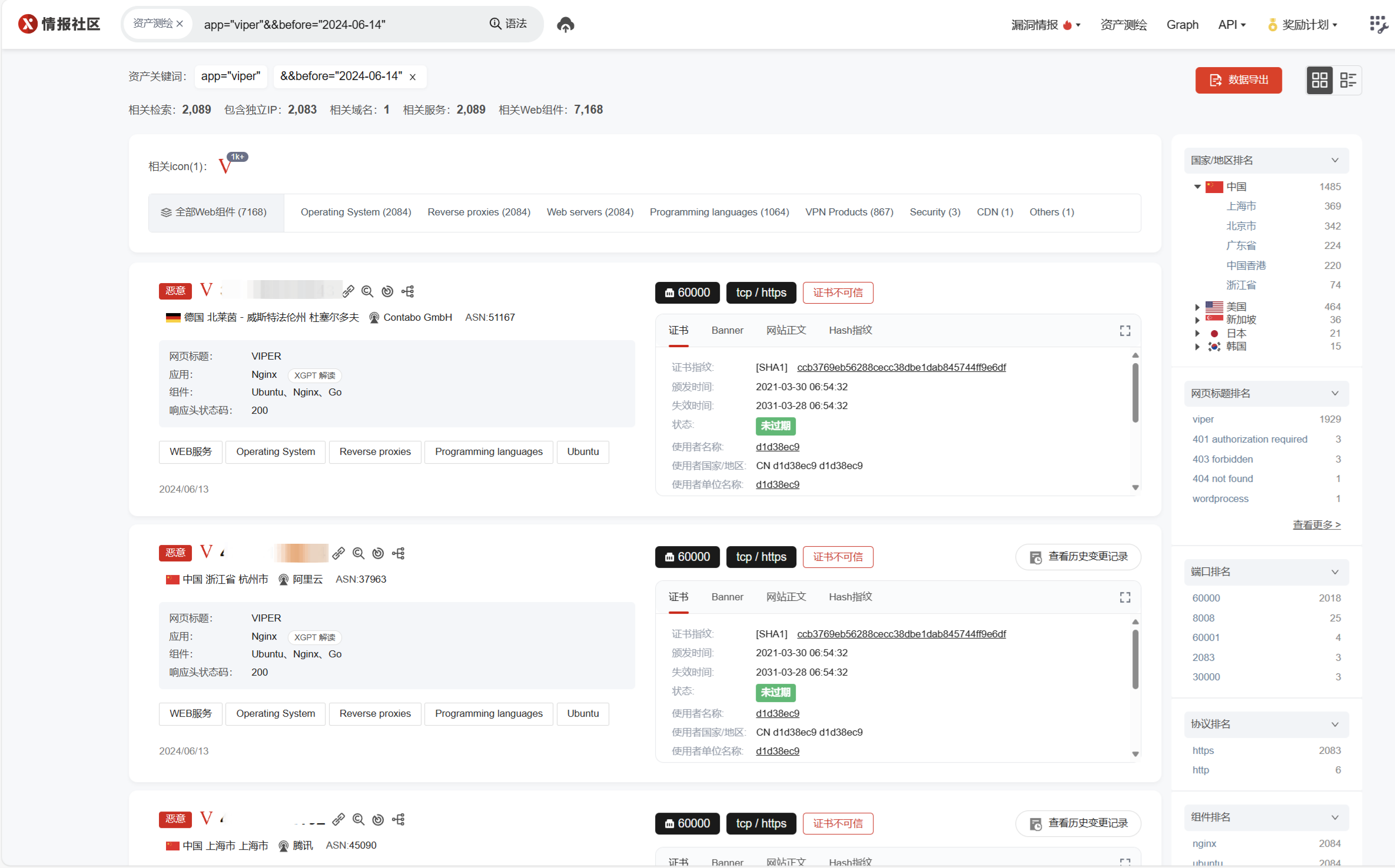The width and height of the screenshot is (1395, 868).
Task: Switch to the Banner tab in the first result
Action: [727, 331]
